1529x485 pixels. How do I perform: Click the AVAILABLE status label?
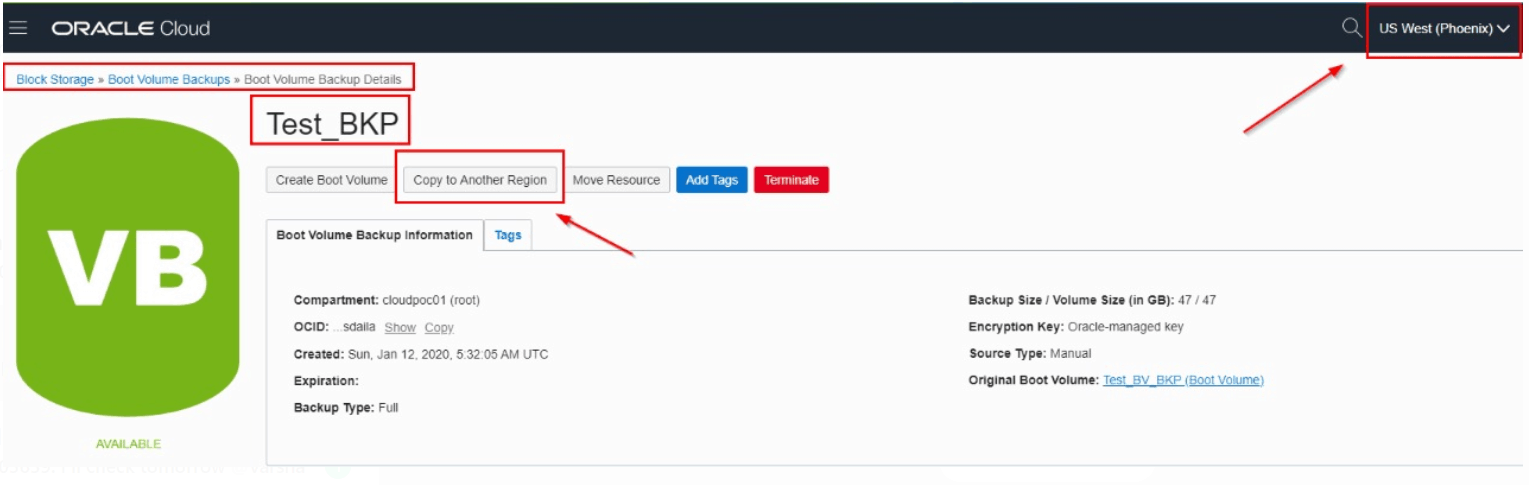click(128, 444)
